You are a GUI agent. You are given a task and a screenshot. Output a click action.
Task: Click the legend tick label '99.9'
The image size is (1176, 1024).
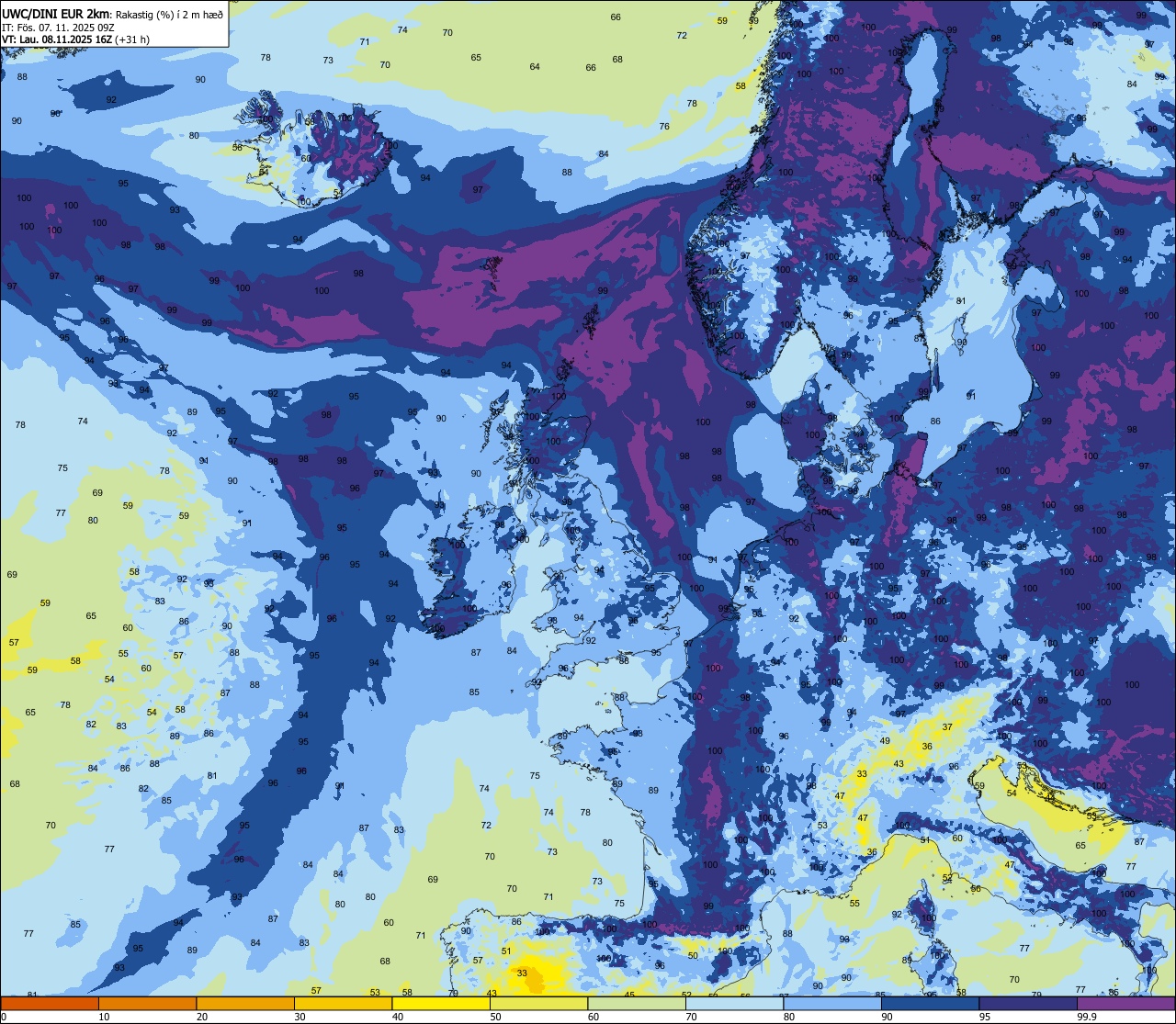click(1087, 1017)
